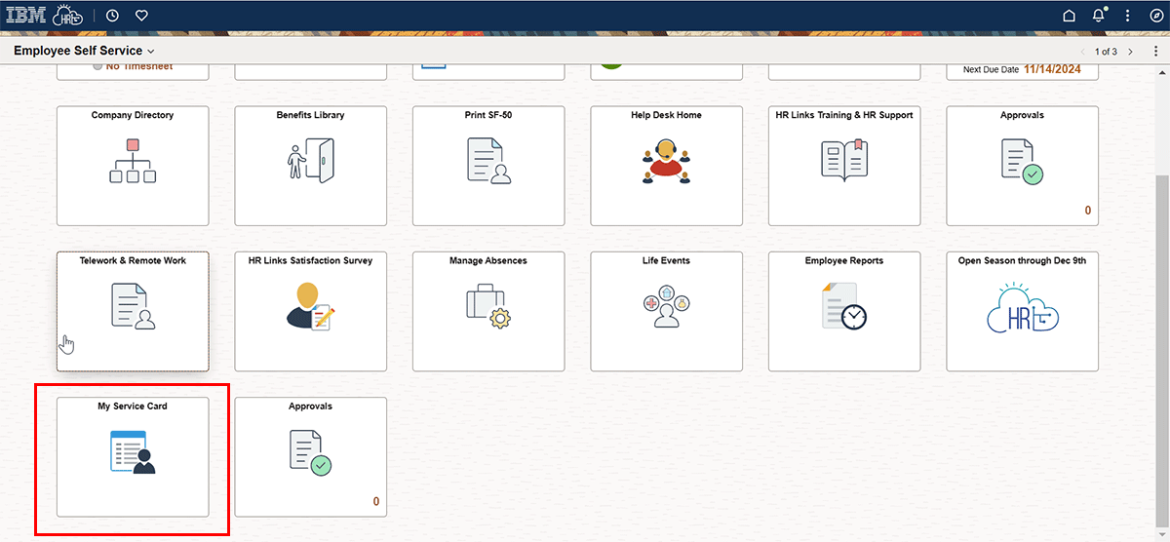
Task: Open HR Links Training & HR Support
Action: (x=844, y=165)
